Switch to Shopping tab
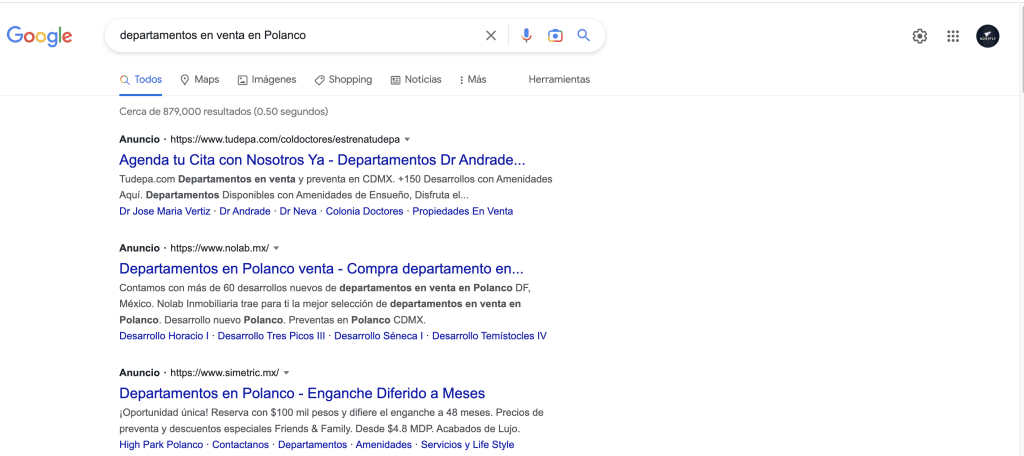The width and height of the screenshot is (1024, 456). click(x=343, y=80)
